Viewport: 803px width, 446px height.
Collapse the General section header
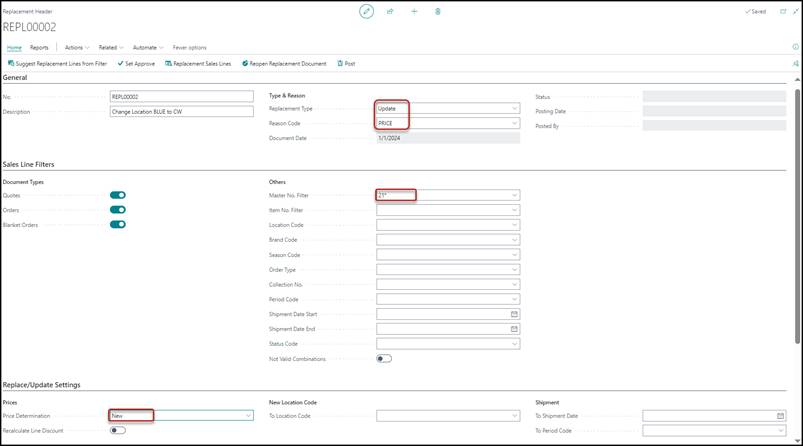coord(15,77)
